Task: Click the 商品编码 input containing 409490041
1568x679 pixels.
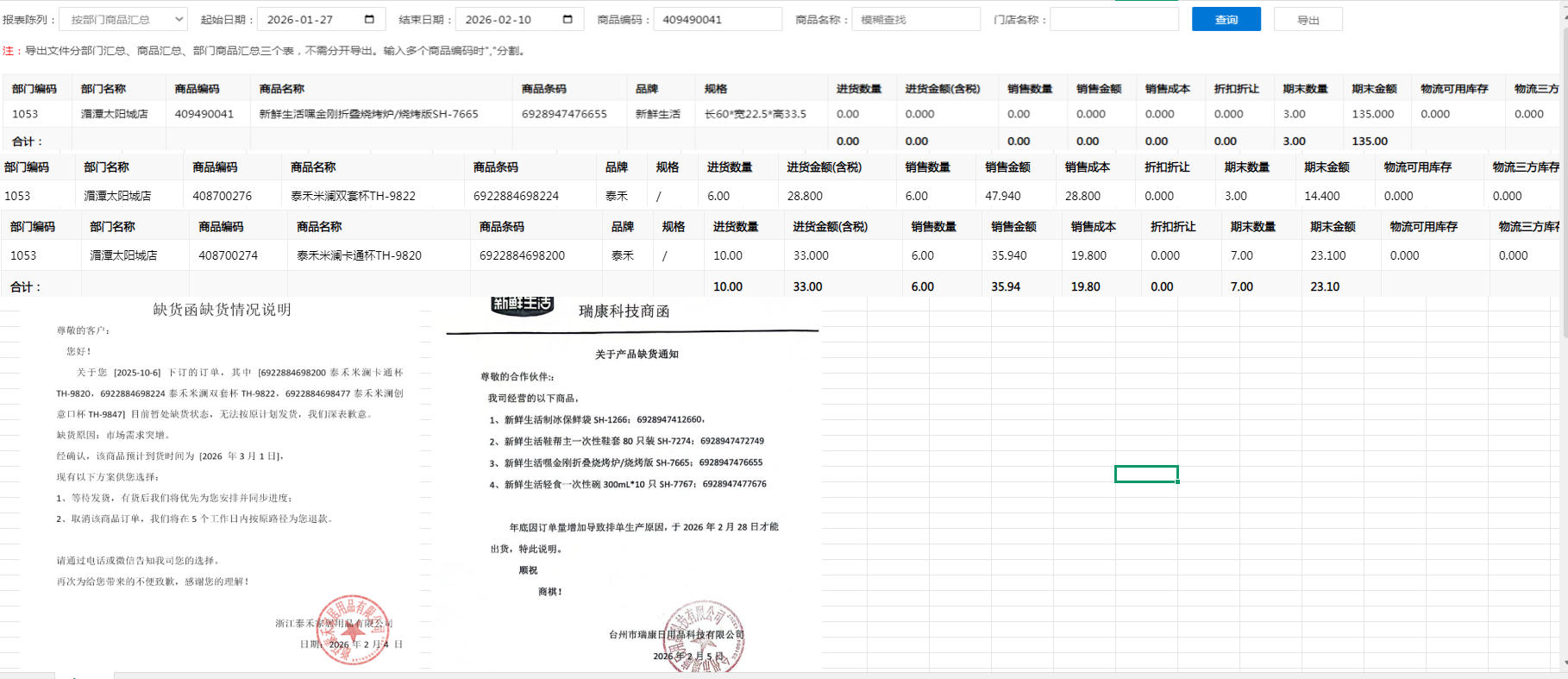Action: click(717, 19)
